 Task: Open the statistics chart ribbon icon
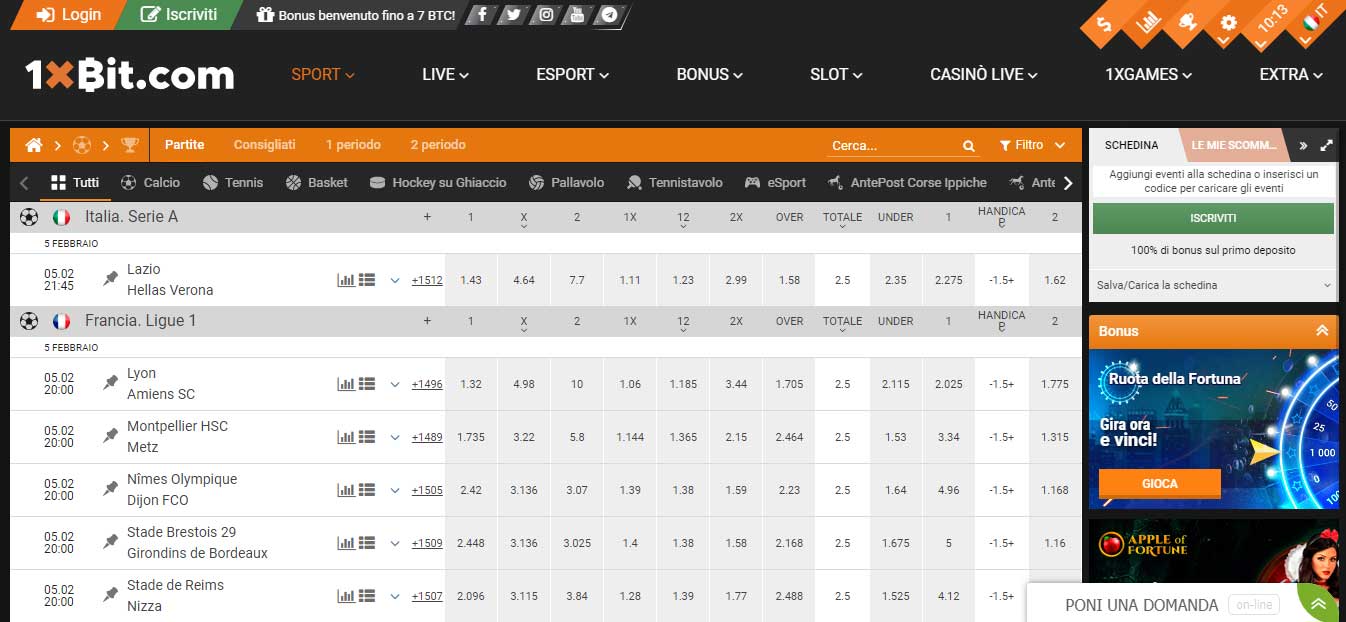(1147, 22)
